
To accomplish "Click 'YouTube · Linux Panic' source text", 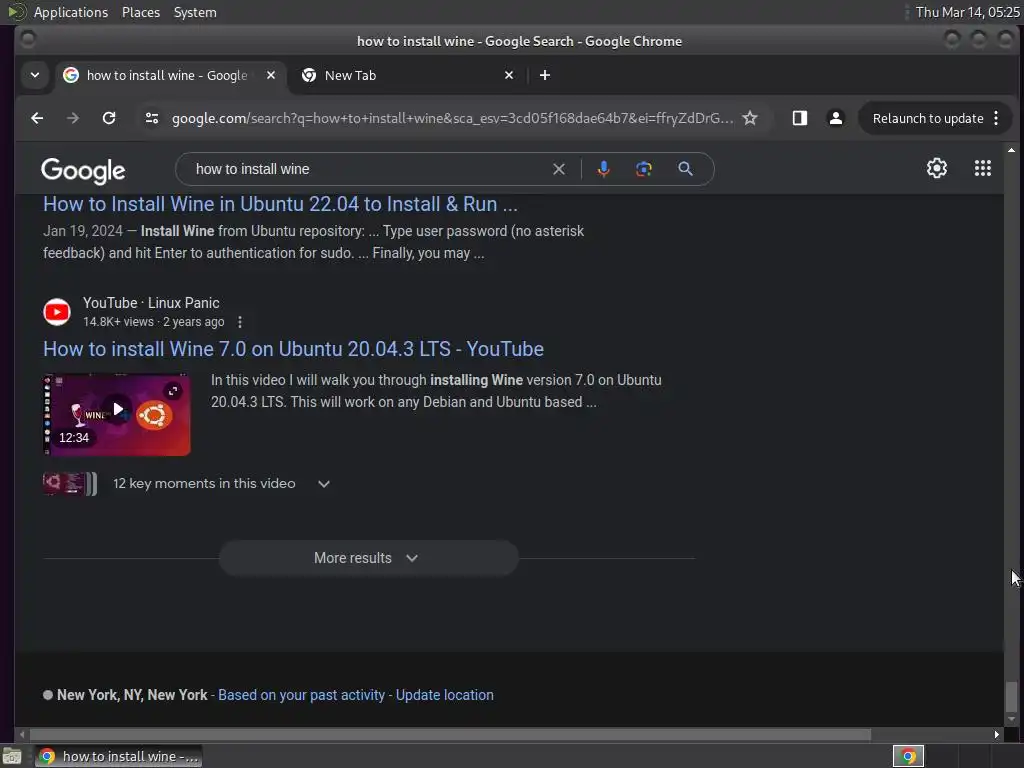I will [151, 303].
